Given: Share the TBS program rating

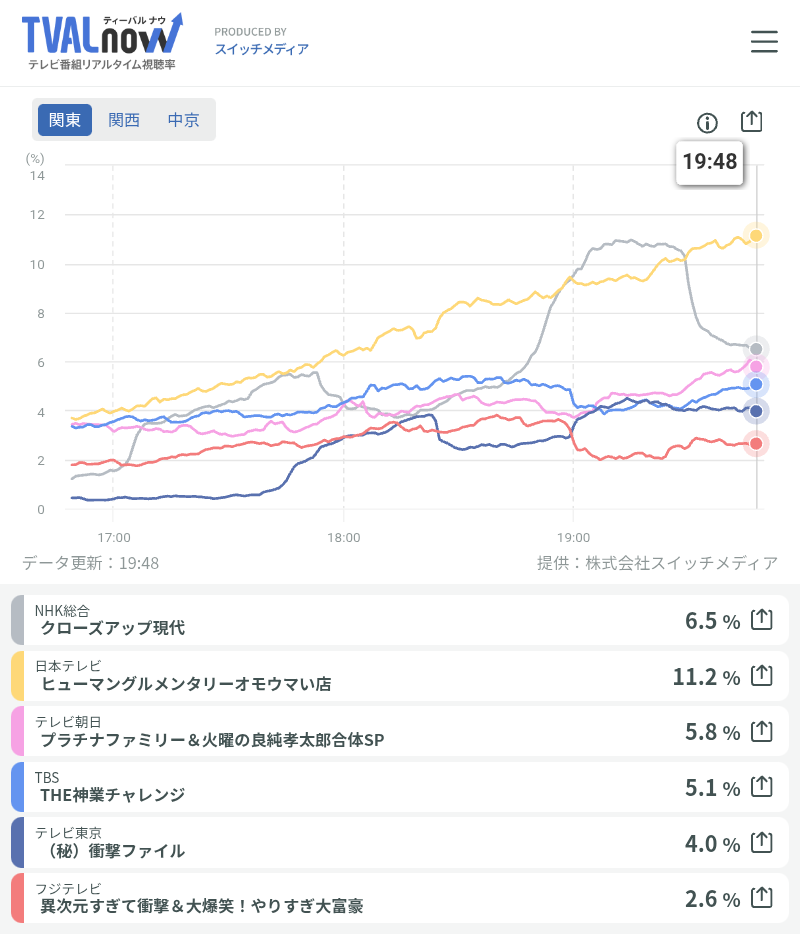Looking at the screenshot, I should click(x=762, y=787).
